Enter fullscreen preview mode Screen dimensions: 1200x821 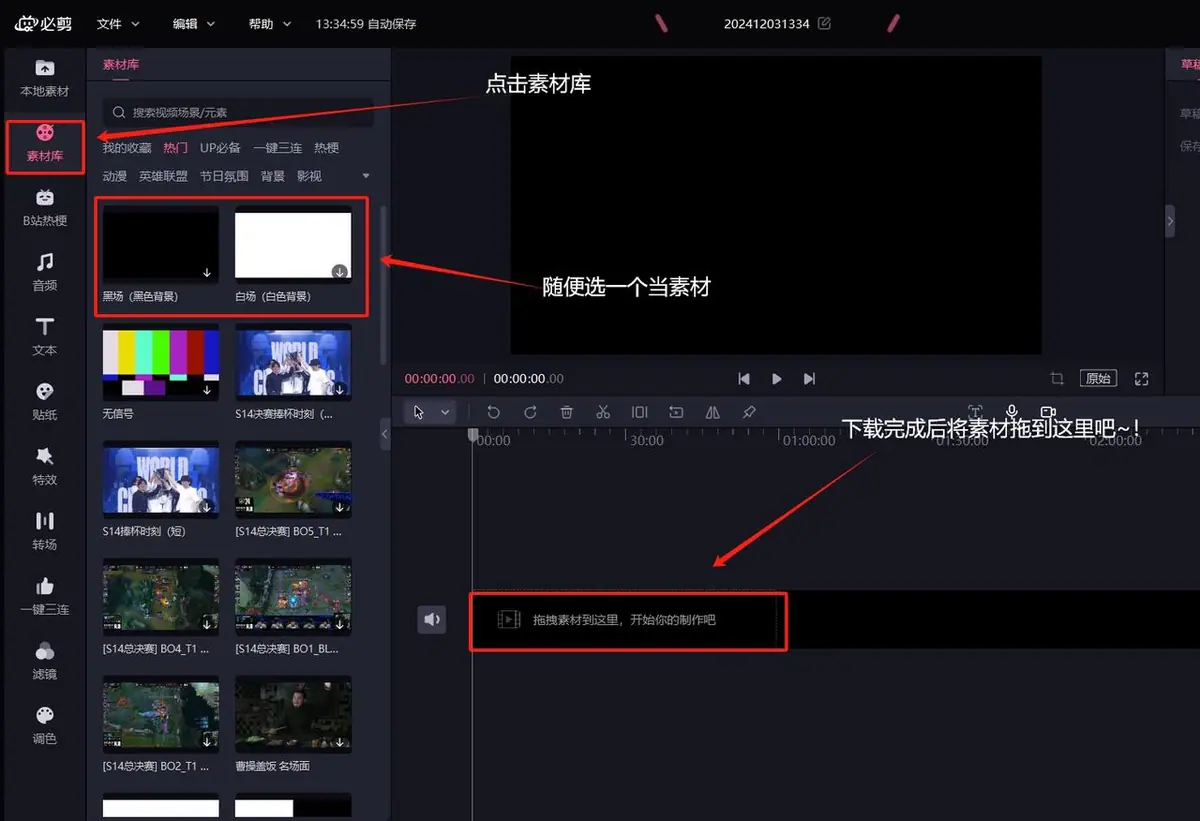coord(1142,379)
